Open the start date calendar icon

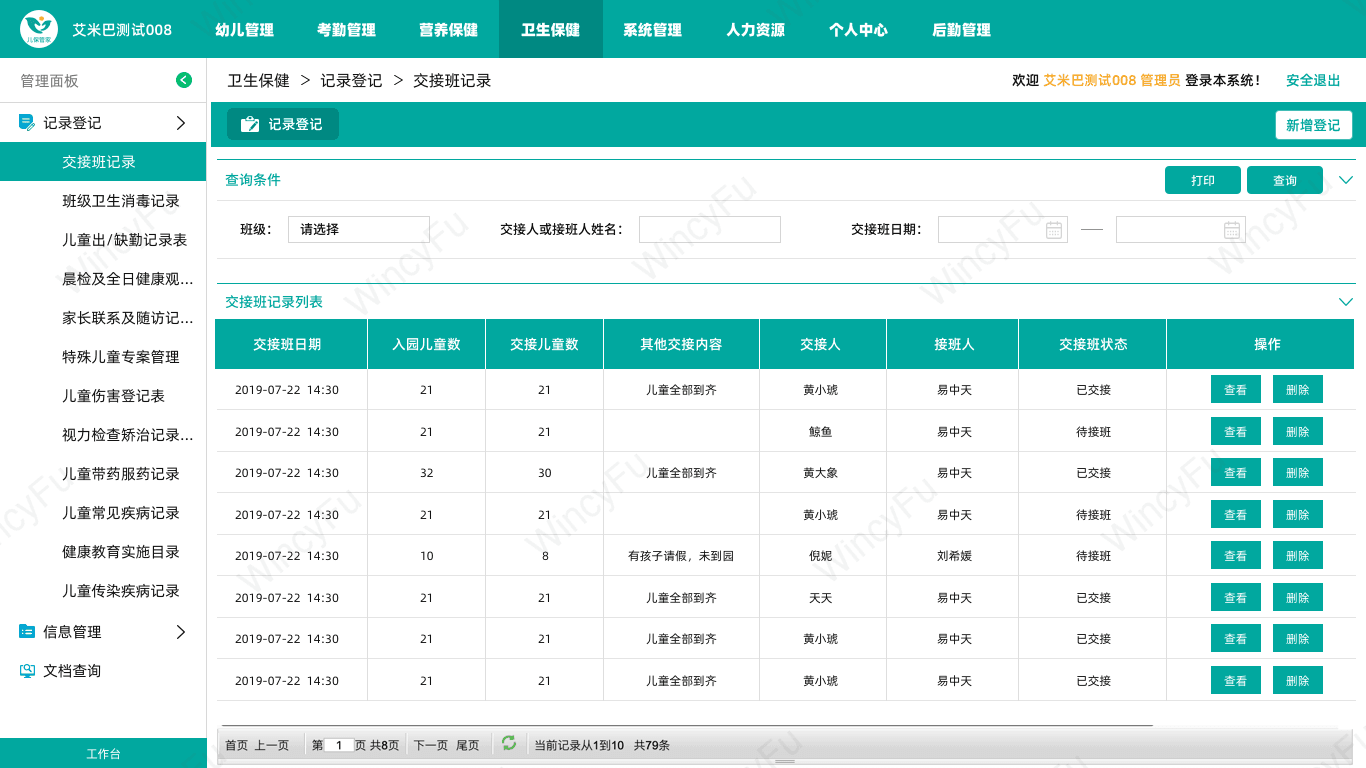(1054, 230)
